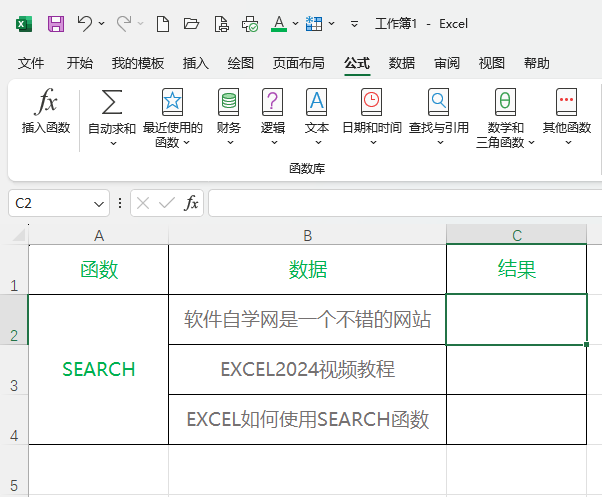The height and width of the screenshot is (497, 602).
Task: Select the 函数 header cell
Action: click(x=99, y=270)
